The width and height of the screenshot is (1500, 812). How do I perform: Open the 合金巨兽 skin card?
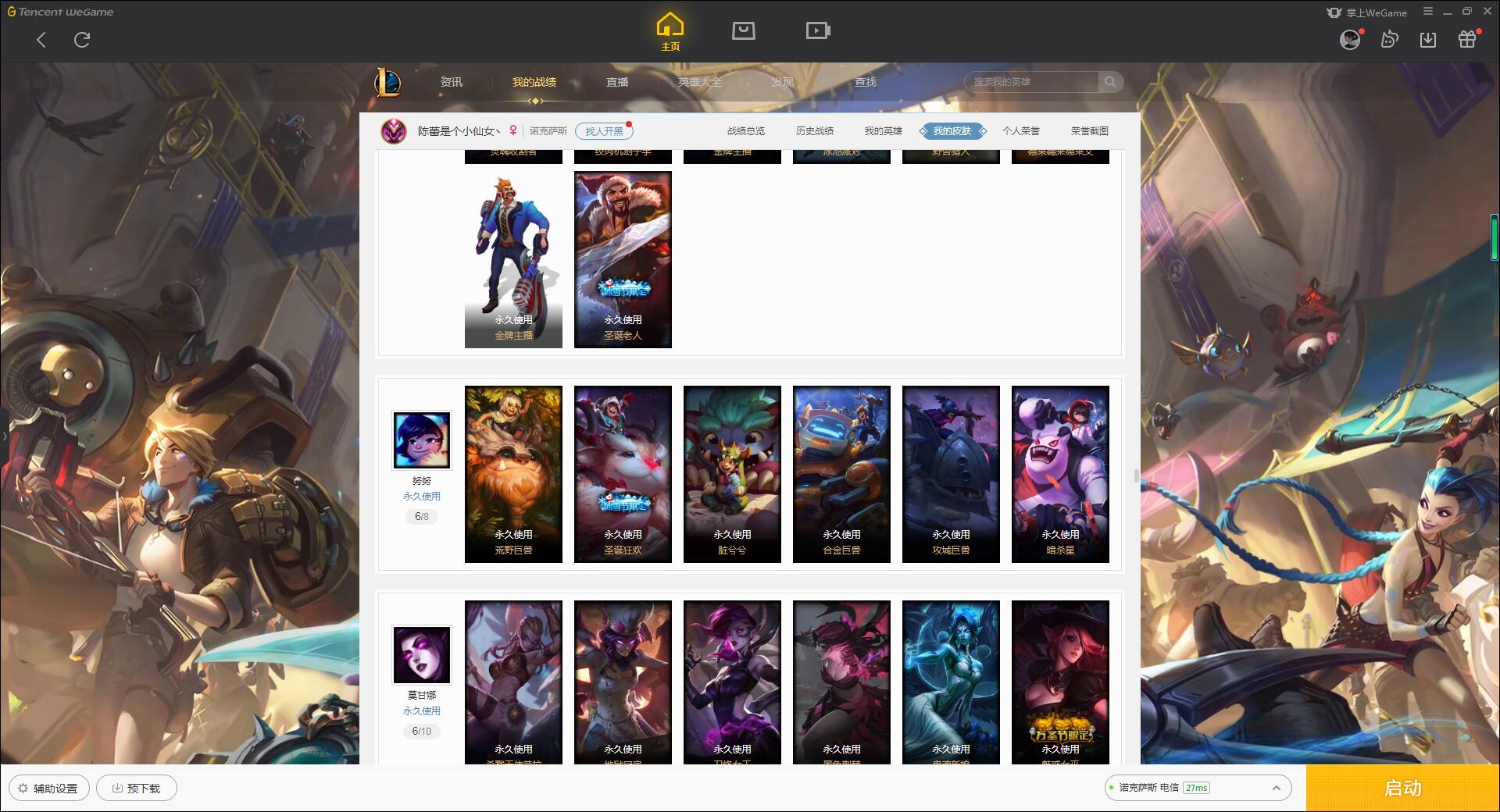click(841, 475)
